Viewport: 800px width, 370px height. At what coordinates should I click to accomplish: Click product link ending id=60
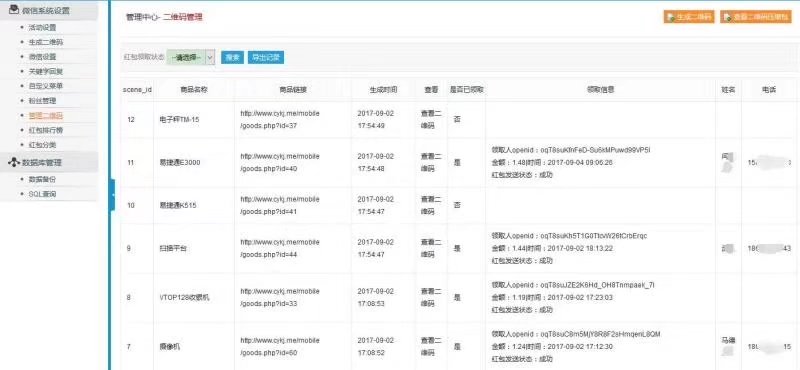[x=280, y=347]
